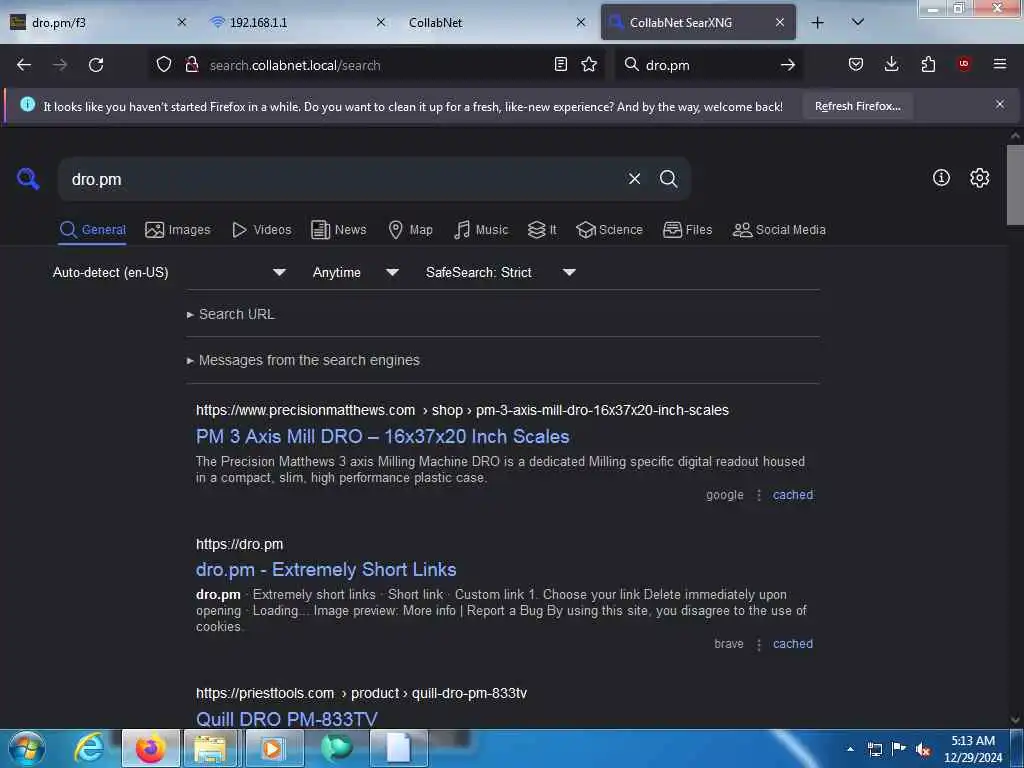1024x768 pixels.
Task: Open Quill DRO PM-833TV result link
Action: click(287, 718)
